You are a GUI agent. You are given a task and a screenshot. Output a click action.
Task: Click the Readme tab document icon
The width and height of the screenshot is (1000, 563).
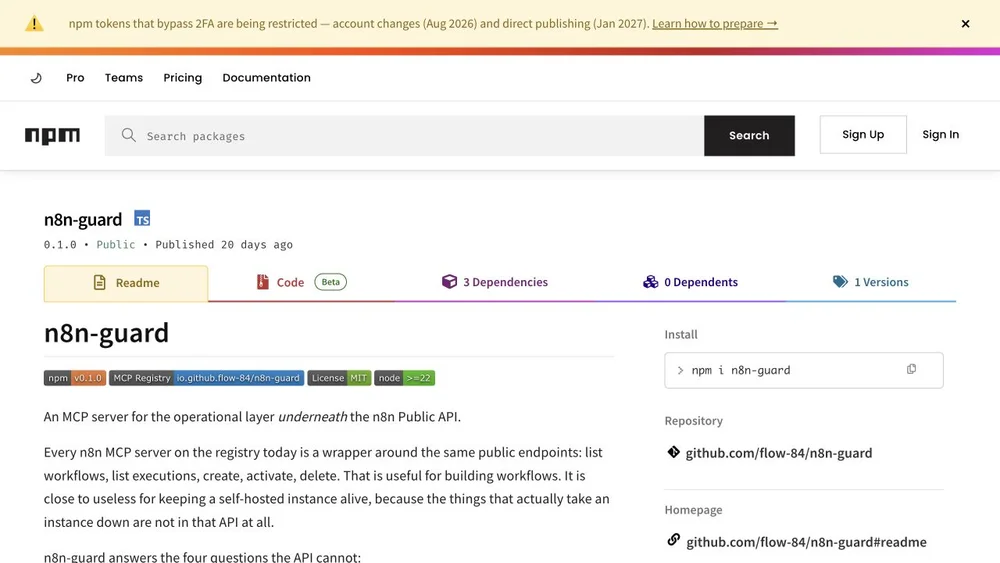[x=99, y=282]
